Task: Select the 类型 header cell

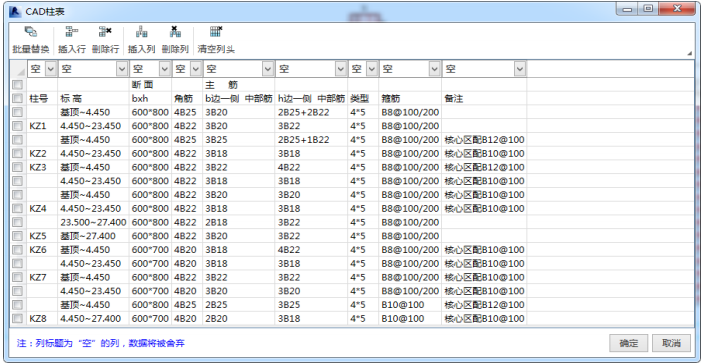Action: [x=363, y=99]
